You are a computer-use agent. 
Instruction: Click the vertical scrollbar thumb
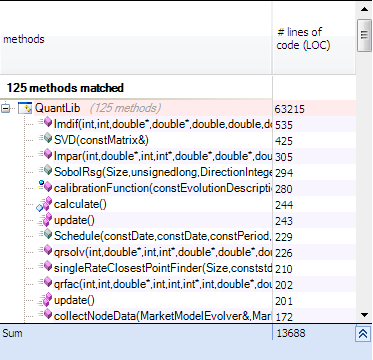point(364,35)
